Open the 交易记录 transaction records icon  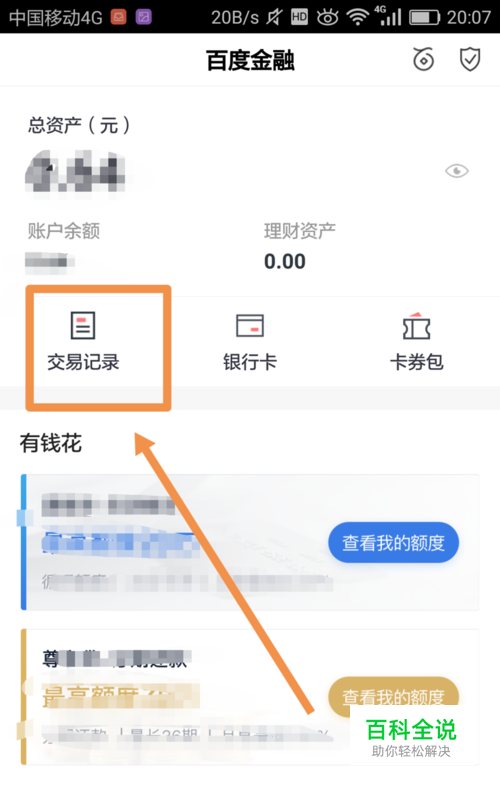pos(83,341)
